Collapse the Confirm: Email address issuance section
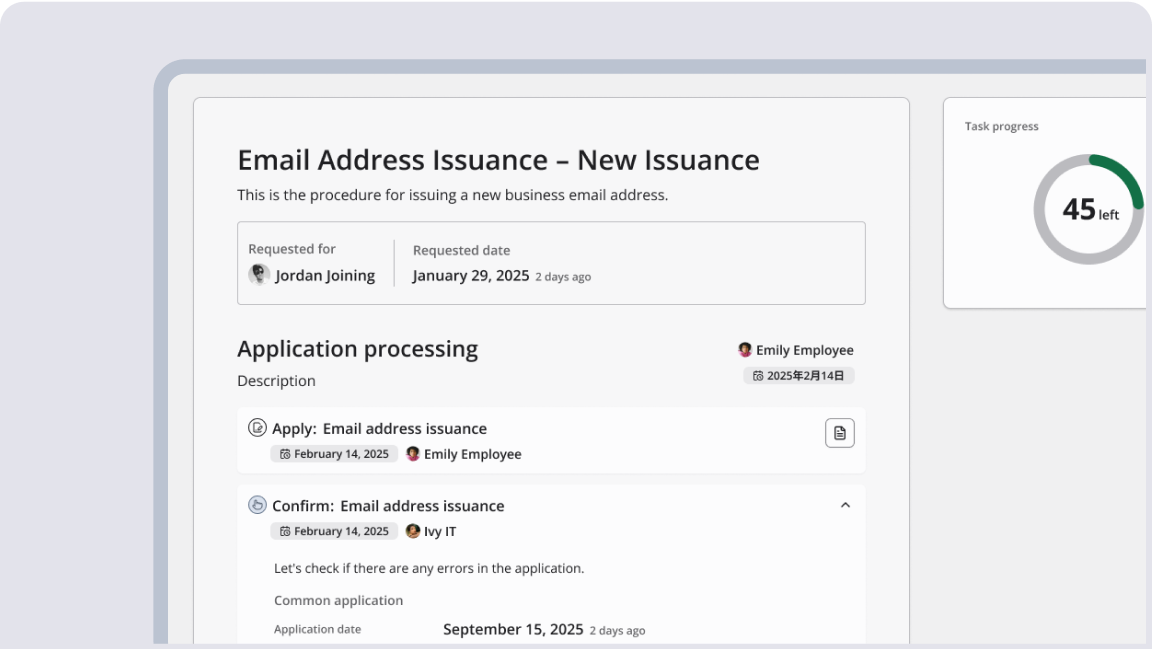Viewport: 1152px width, 649px height. (845, 505)
